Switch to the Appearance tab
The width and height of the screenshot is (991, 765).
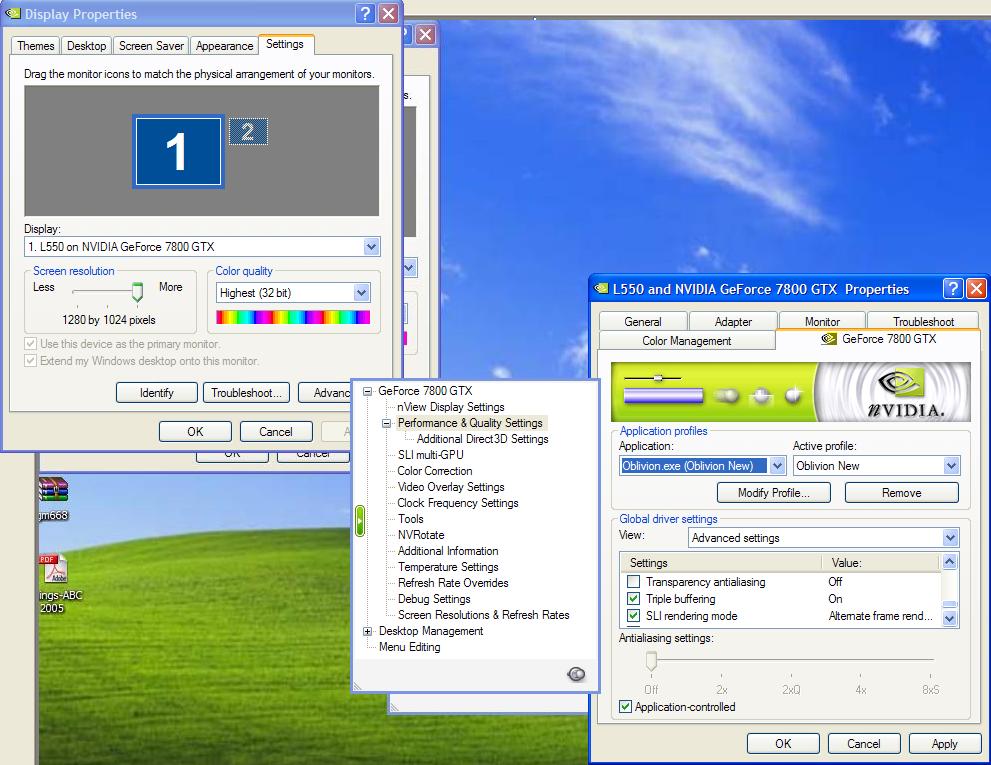coord(224,46)
